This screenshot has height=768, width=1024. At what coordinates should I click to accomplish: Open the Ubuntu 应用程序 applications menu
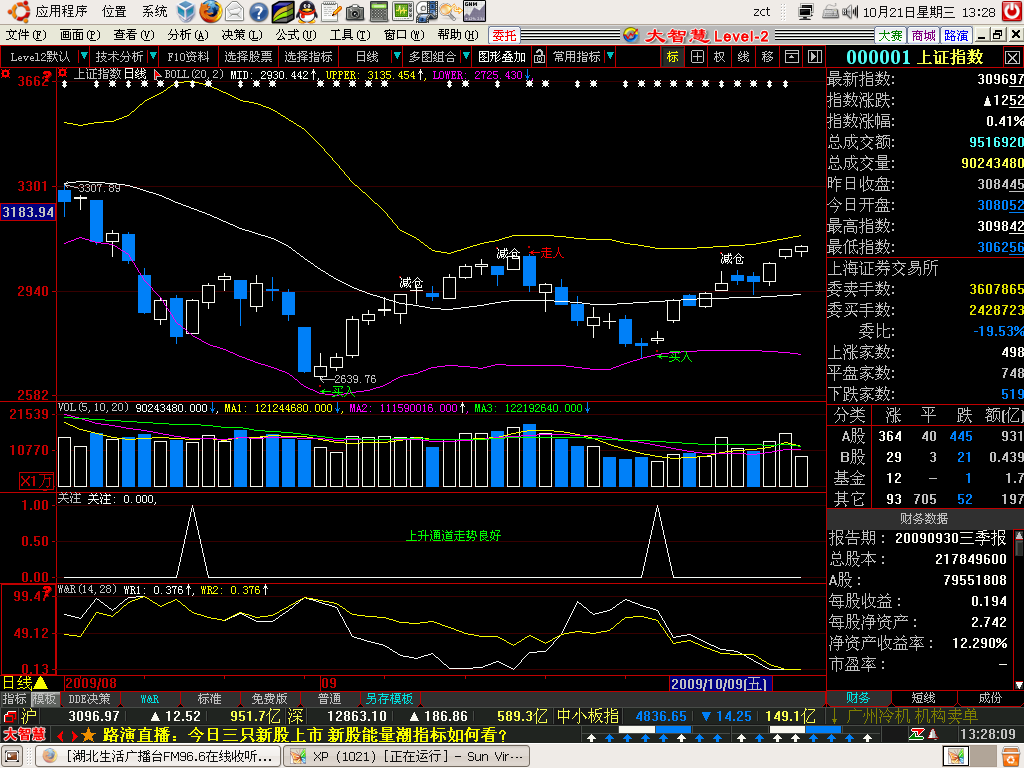pyautogui.click(x=61, y=11)
